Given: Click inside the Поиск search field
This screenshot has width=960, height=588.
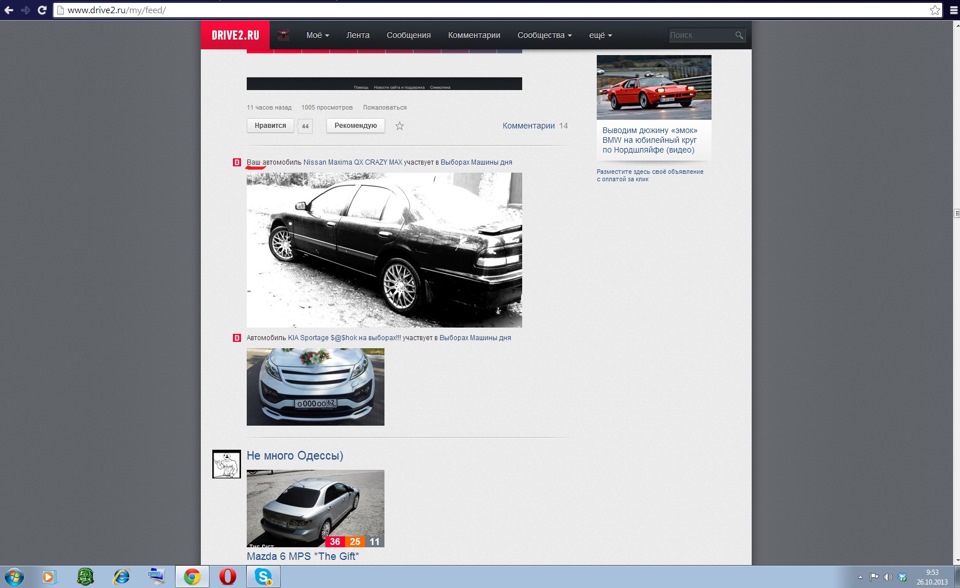Looking at the screenshot, I should [700, 36].
